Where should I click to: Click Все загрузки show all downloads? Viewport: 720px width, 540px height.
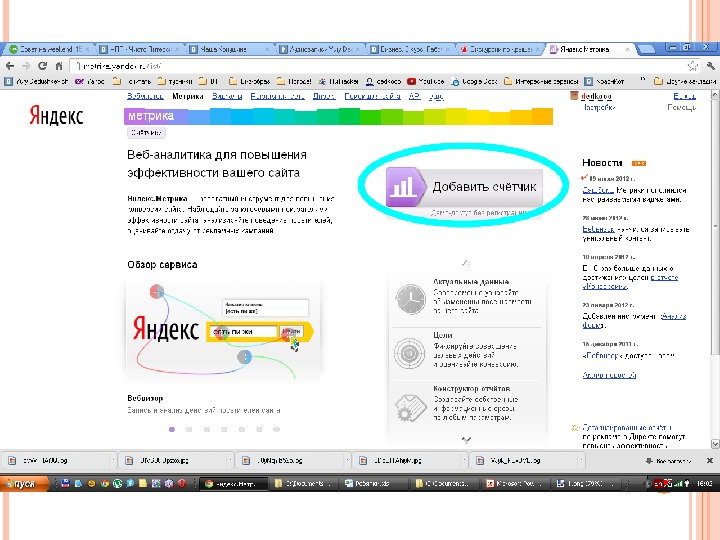(668, 461)
